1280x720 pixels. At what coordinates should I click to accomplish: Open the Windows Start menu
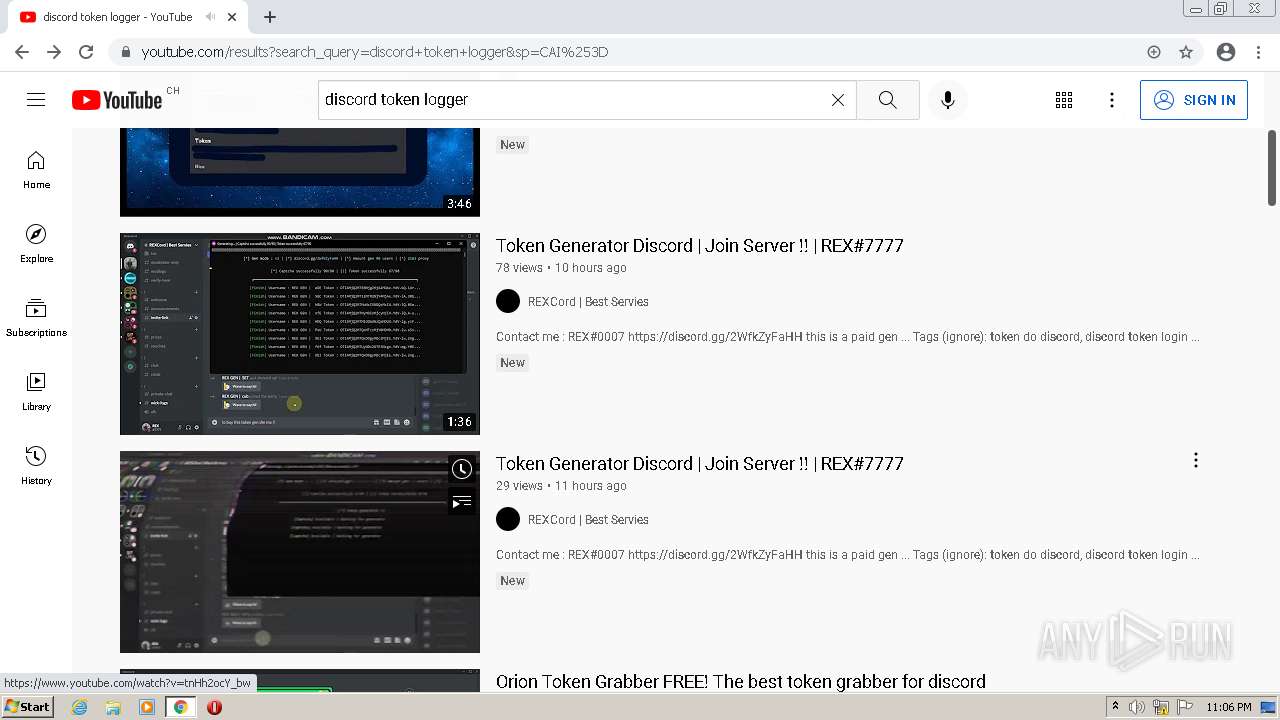coord(28,707)
